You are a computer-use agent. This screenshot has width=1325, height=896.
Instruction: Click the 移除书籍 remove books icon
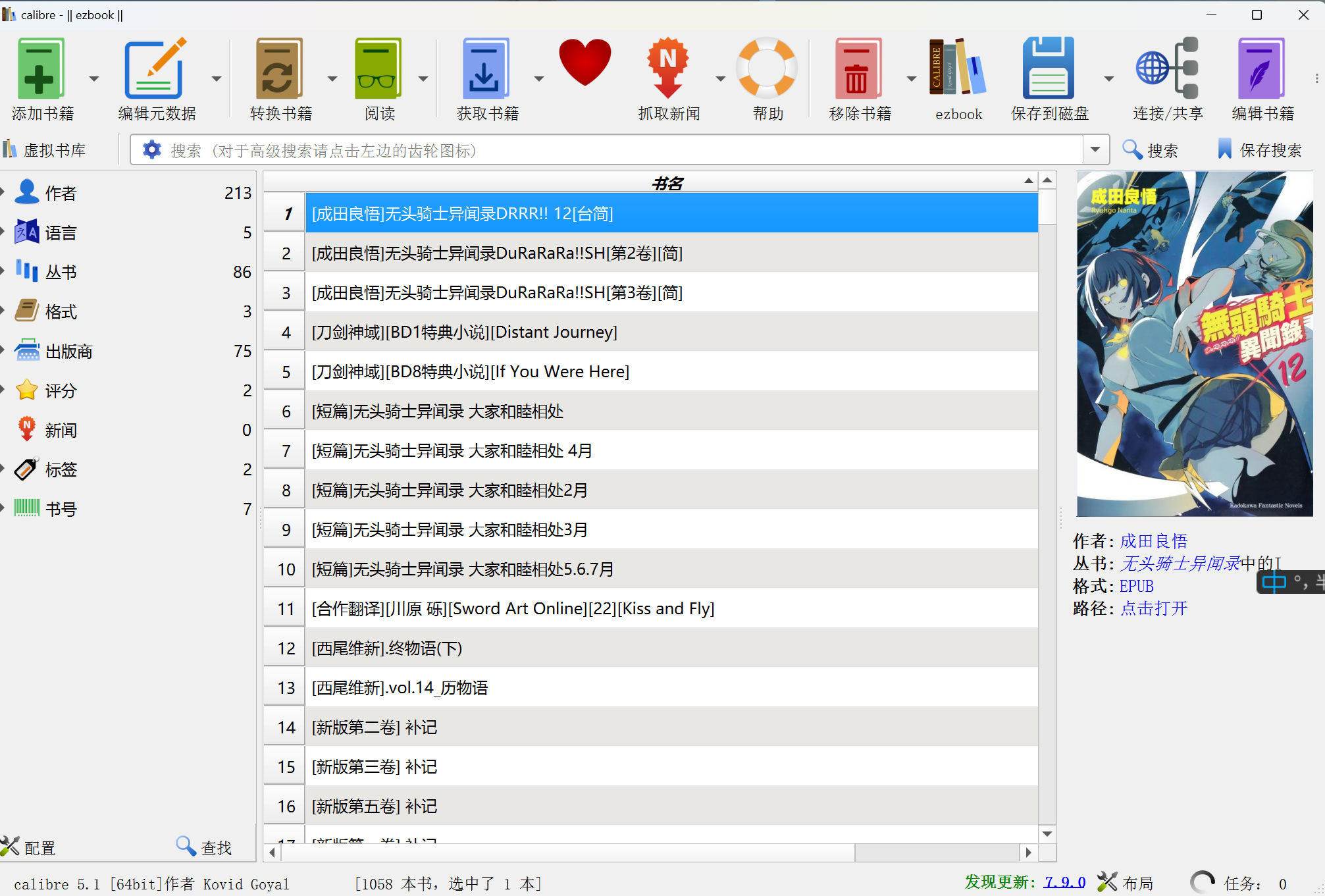(858, 68)
